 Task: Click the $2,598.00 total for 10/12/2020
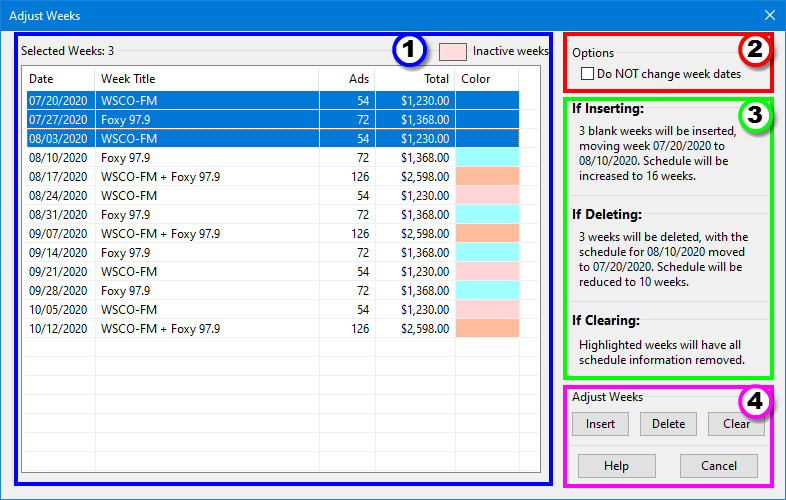425,329
